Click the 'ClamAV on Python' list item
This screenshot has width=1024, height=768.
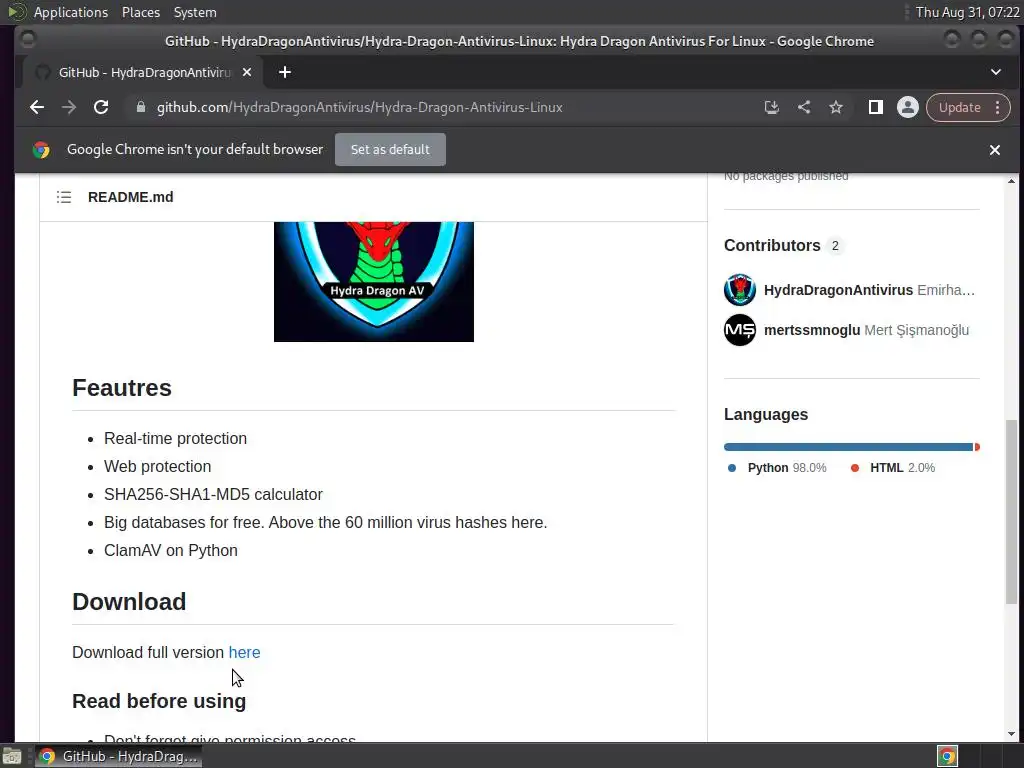[170, 551]
